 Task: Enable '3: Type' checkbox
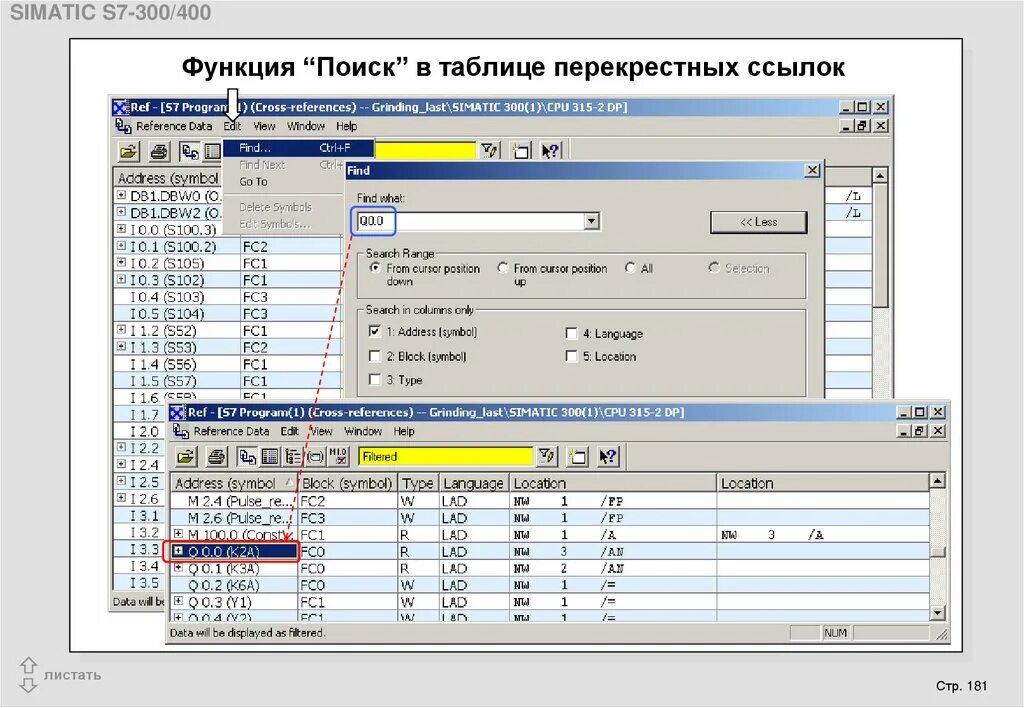point(375,379)
